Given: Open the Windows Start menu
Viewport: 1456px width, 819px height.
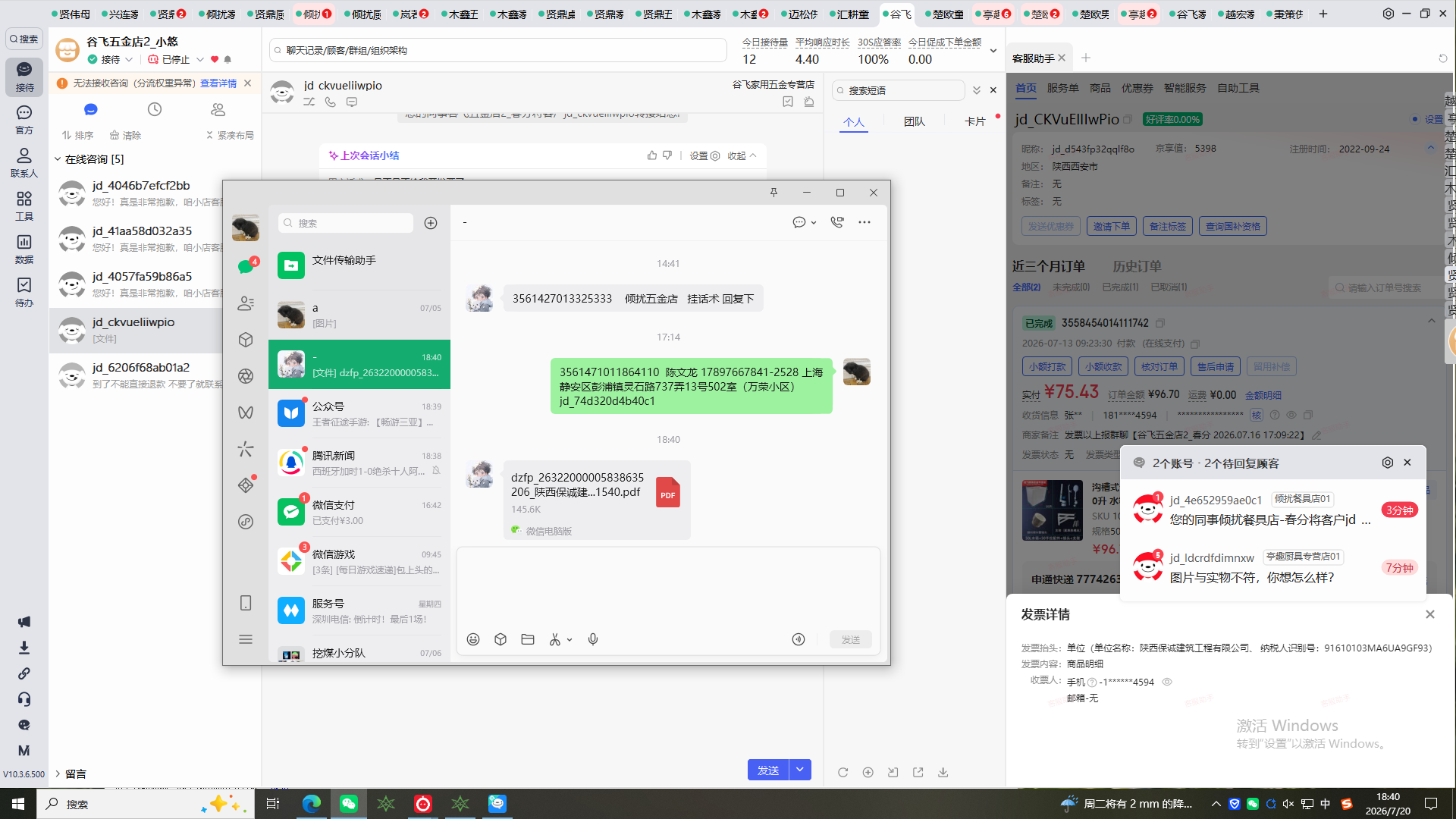Looking at the screenshot, I should tap(18, 804).
